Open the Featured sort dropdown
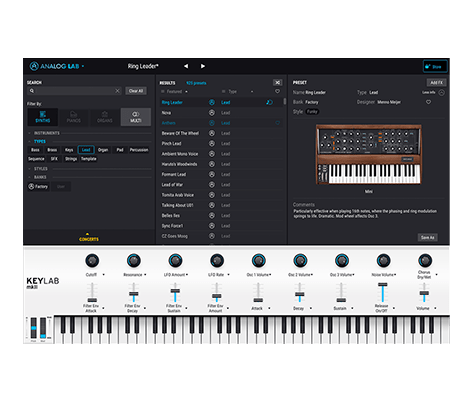 tap(175, 92)
